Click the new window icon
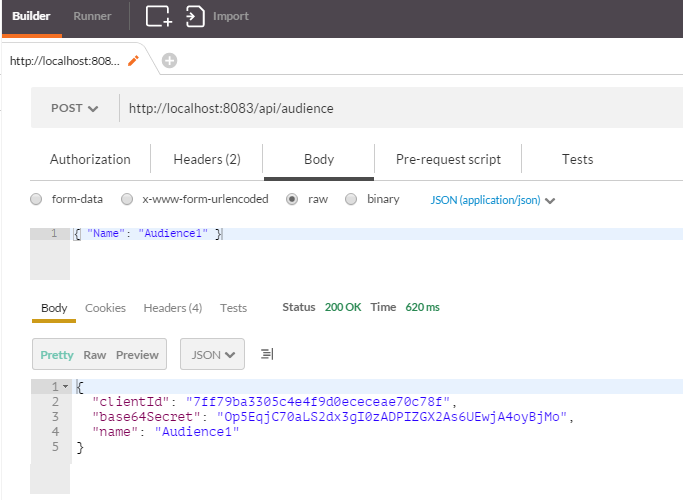The height and width of the screenshot is (500, 689). pyautogui.click(x=159, y=16)
